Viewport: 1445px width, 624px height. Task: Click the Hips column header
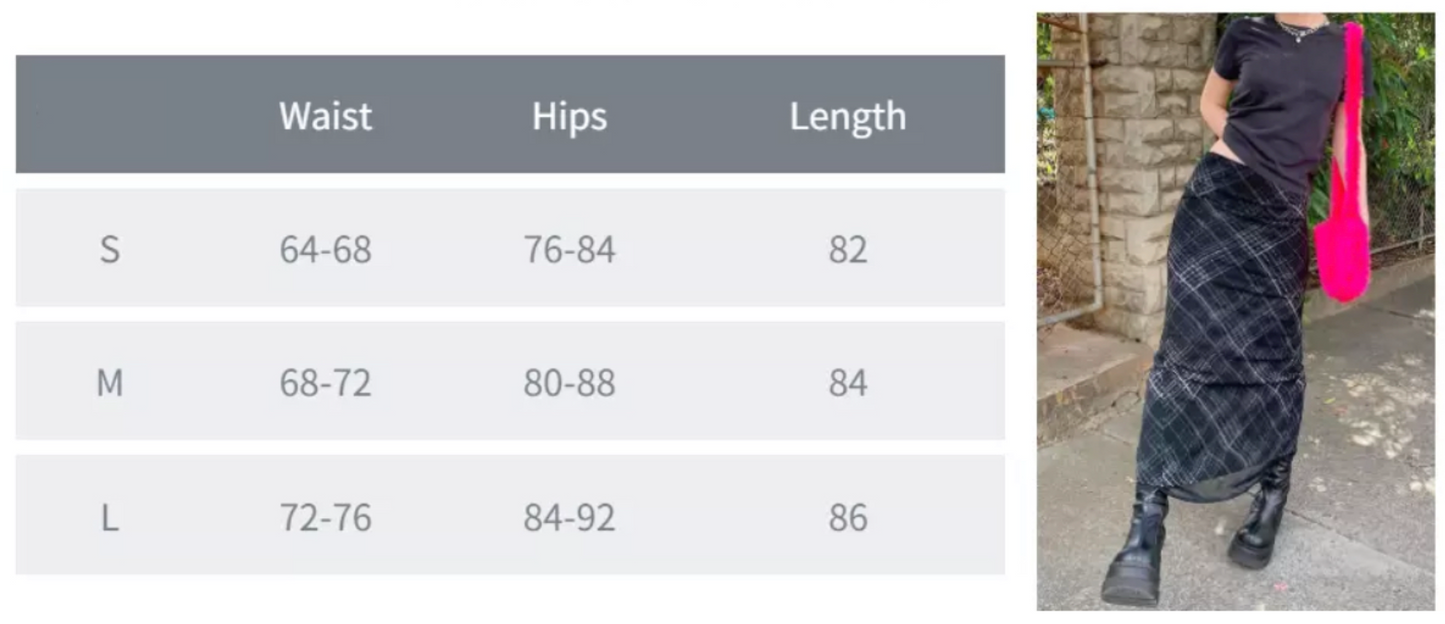(x=569, y=116)
